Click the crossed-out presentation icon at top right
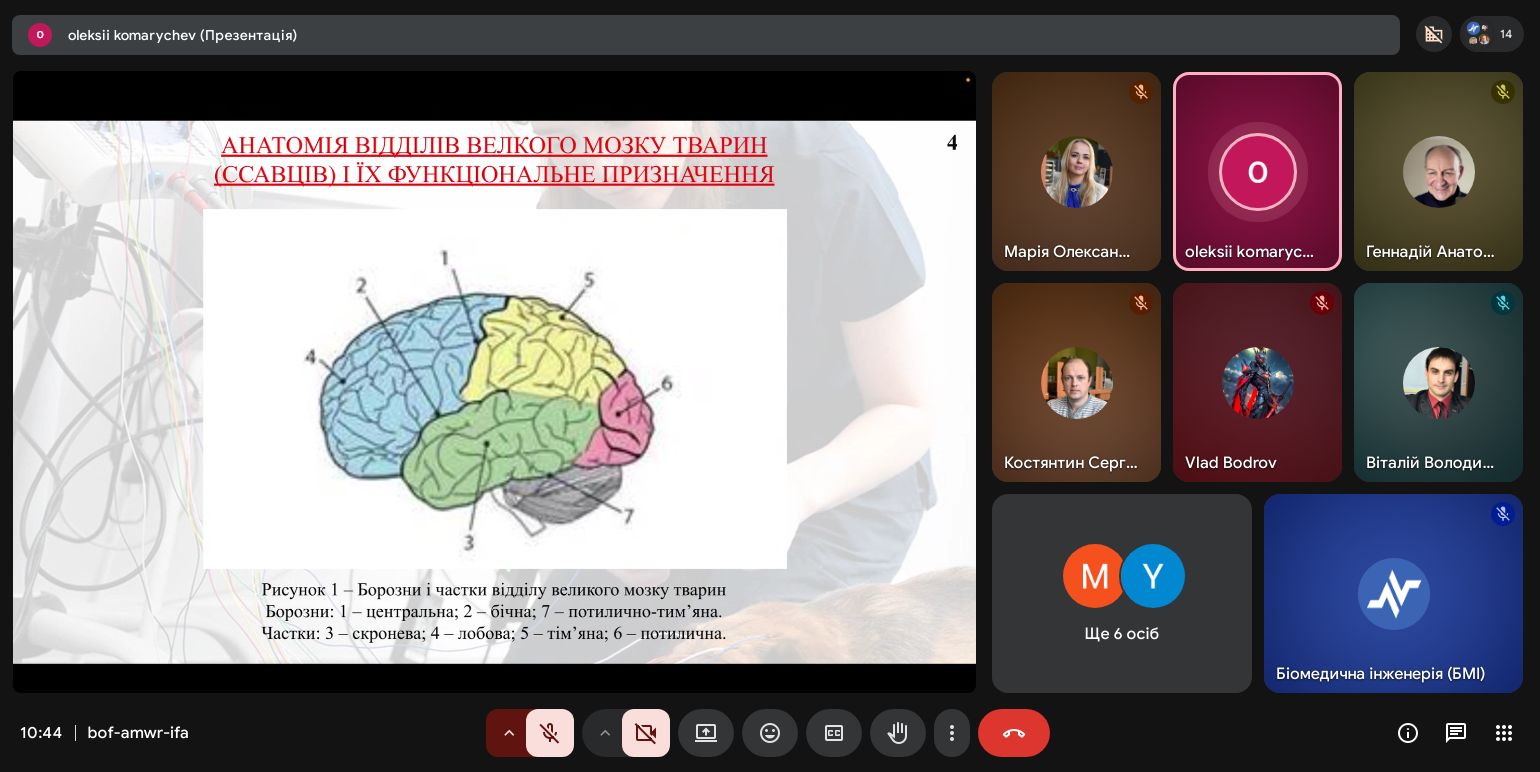Viewport: 1540px width, 772px height. tap(1434, 34)
